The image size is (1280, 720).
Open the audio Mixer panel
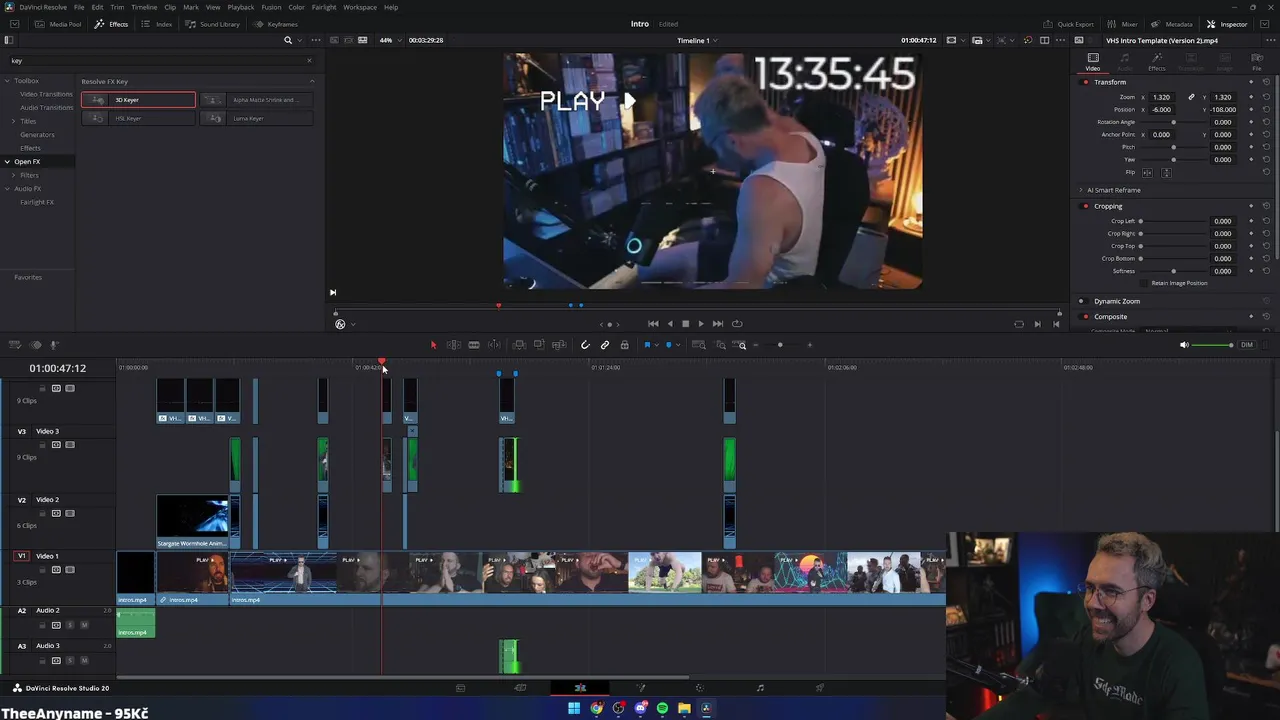[x=1123, y=24]
